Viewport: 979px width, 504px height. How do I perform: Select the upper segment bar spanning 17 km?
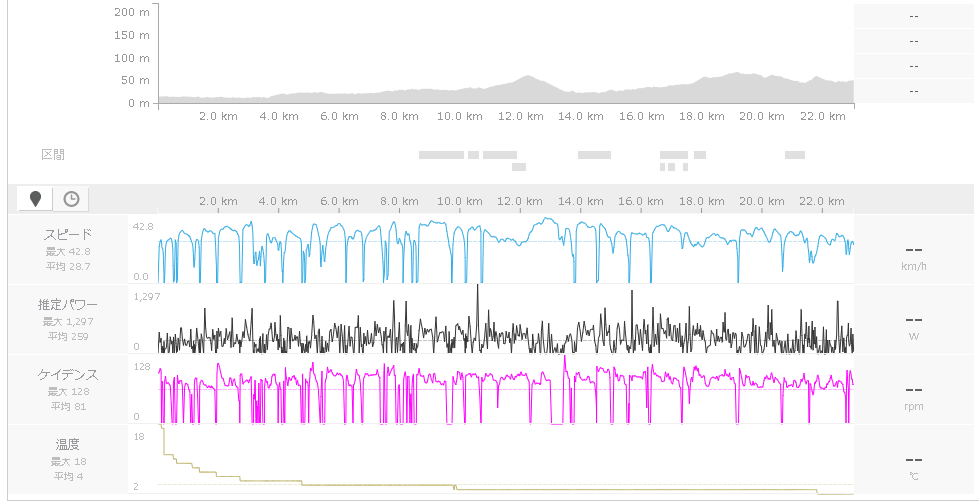(674, 155)
